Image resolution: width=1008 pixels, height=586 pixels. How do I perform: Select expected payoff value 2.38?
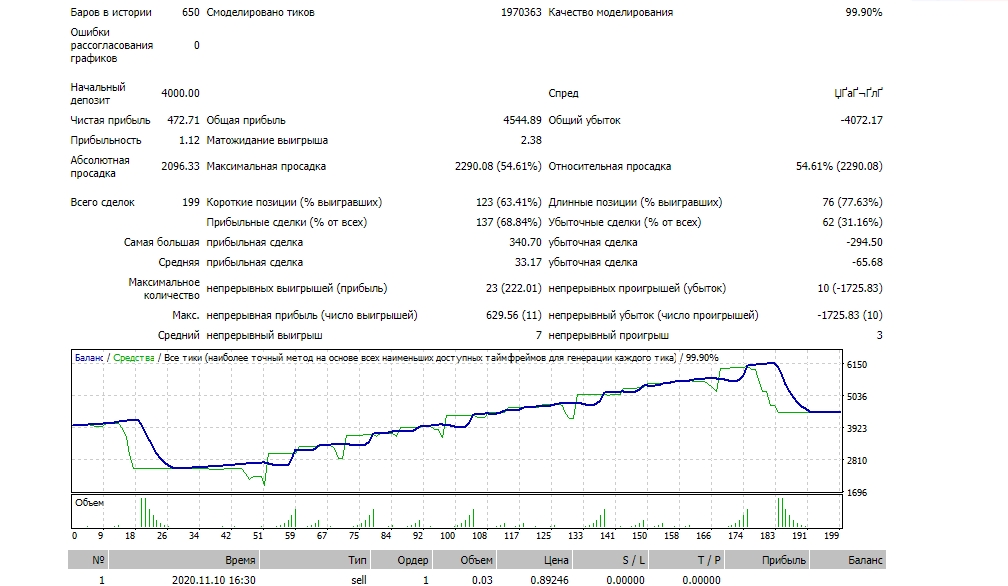(x=531, y=140)
